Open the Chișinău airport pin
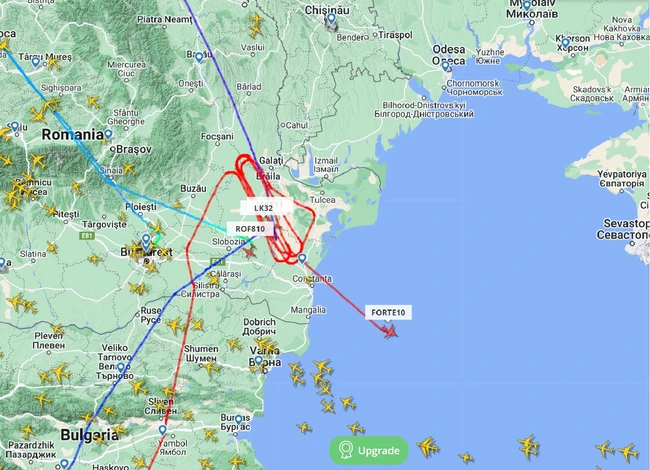 pyautogui.click(x=331, y=19)
